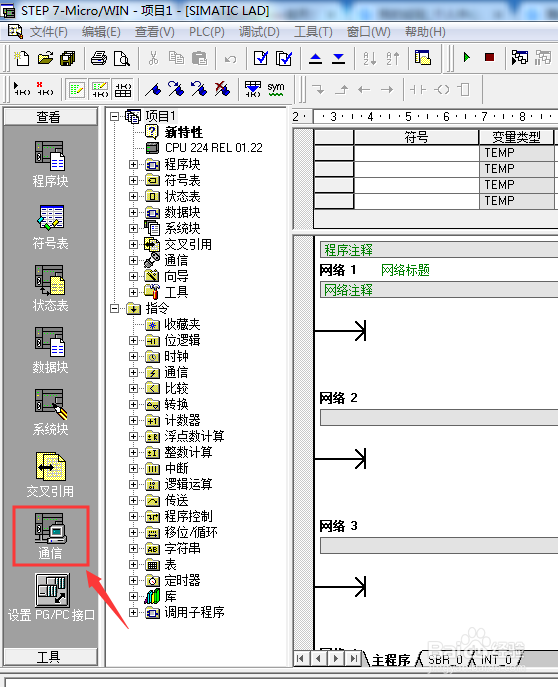
Task: Expand the 符号表 tree node
Action: [x=134, y=180]
